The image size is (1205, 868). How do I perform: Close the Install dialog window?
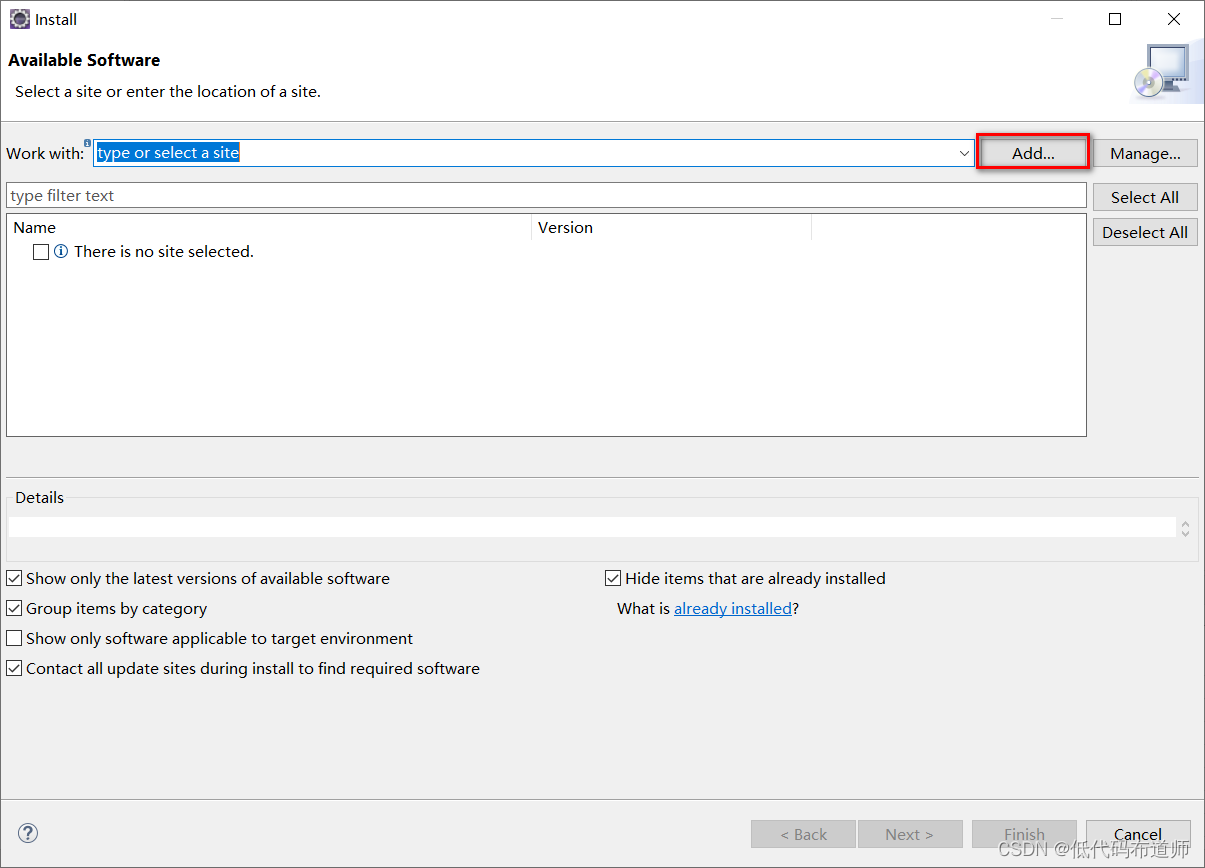pos(1174,19)
